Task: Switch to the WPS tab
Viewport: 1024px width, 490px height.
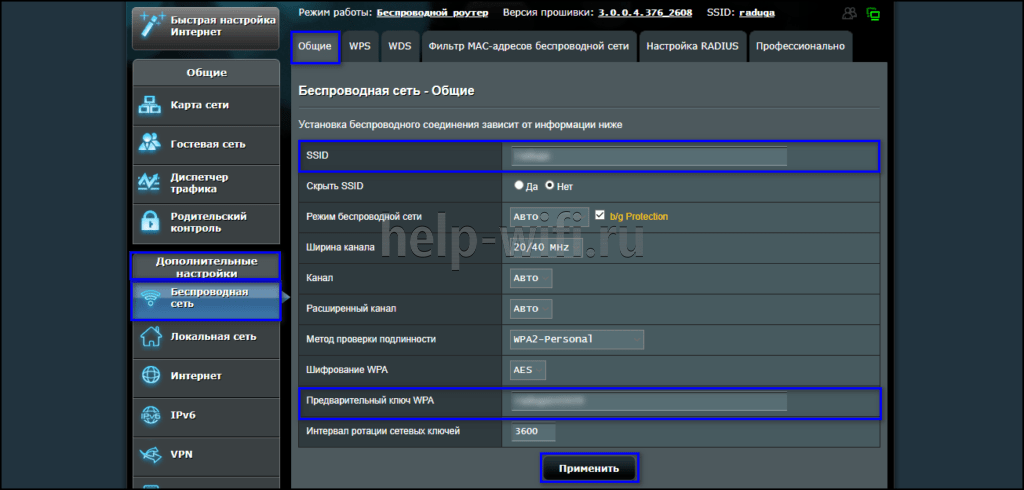Action: pyautogui.click(x=358, y=46)
